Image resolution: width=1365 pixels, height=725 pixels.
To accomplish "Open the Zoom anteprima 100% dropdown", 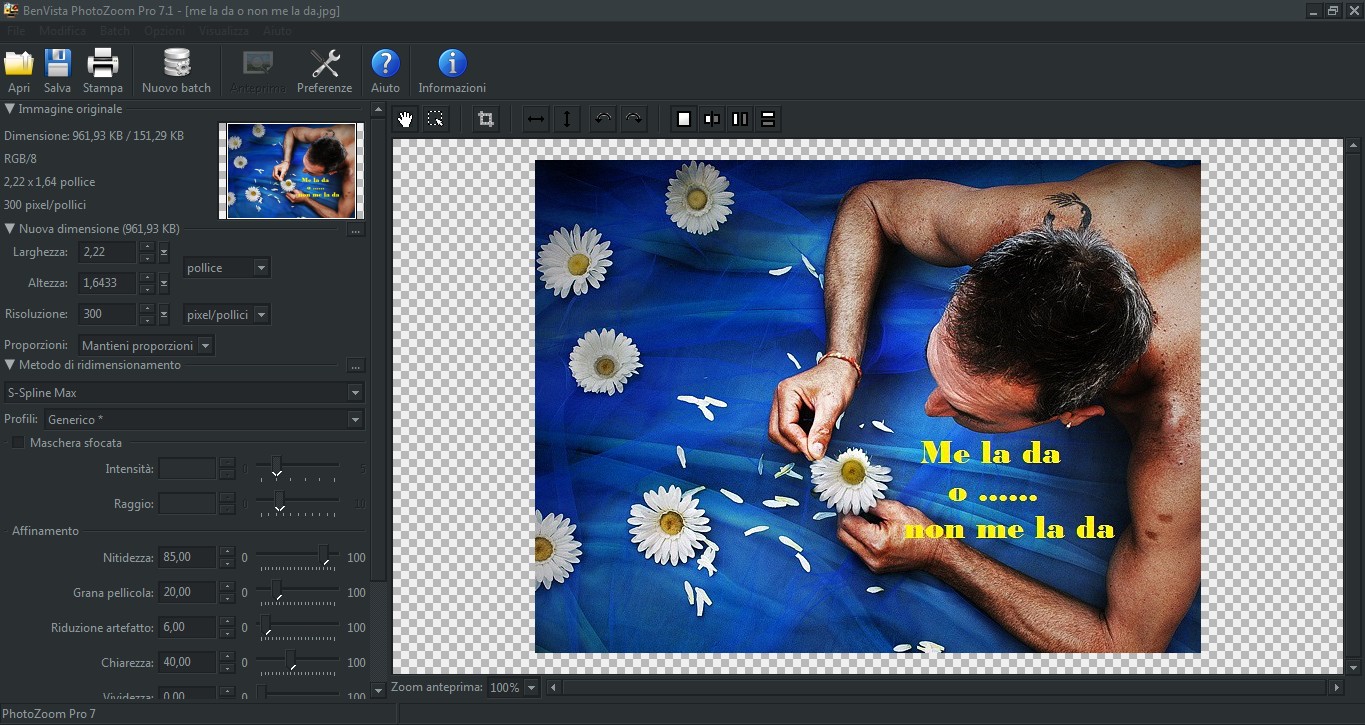I will pyautogui.click(x=513, y=688).
